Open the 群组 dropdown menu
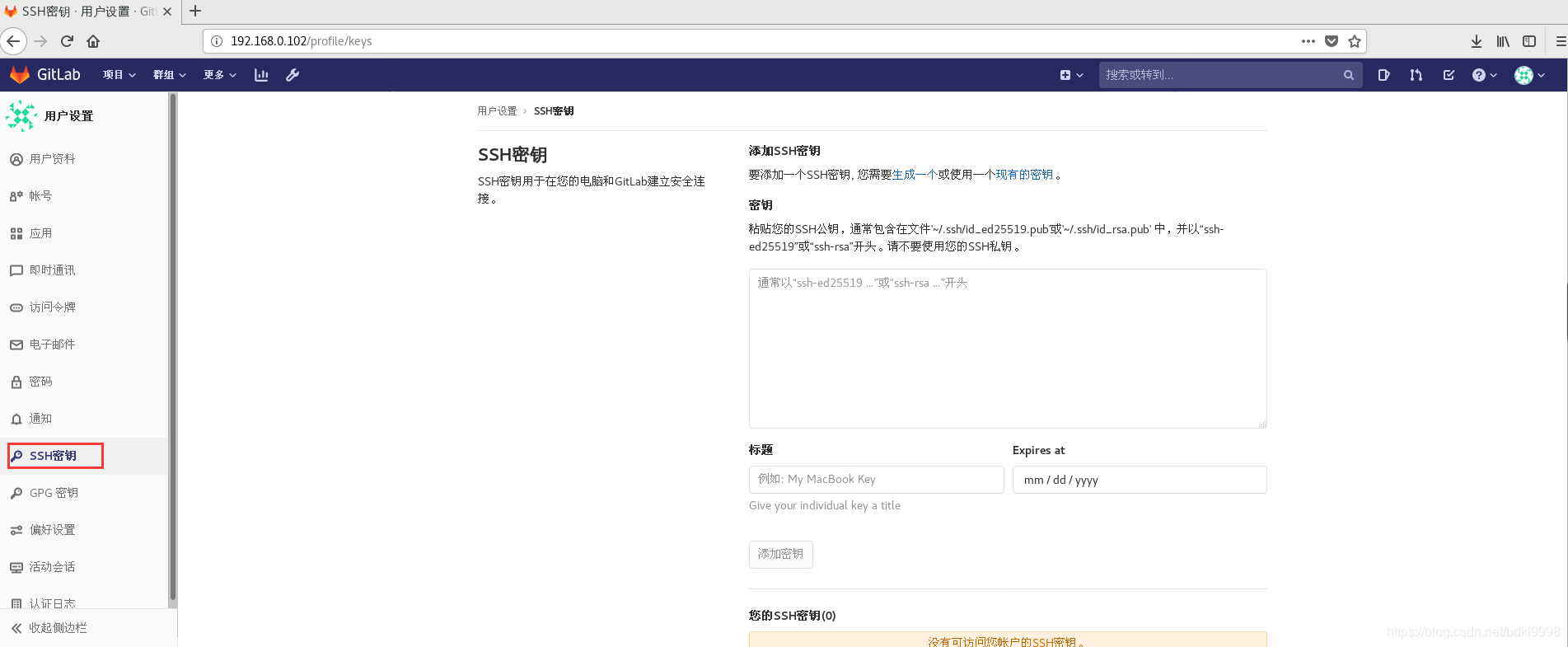1568x647 pixels. tap(169, 75)
